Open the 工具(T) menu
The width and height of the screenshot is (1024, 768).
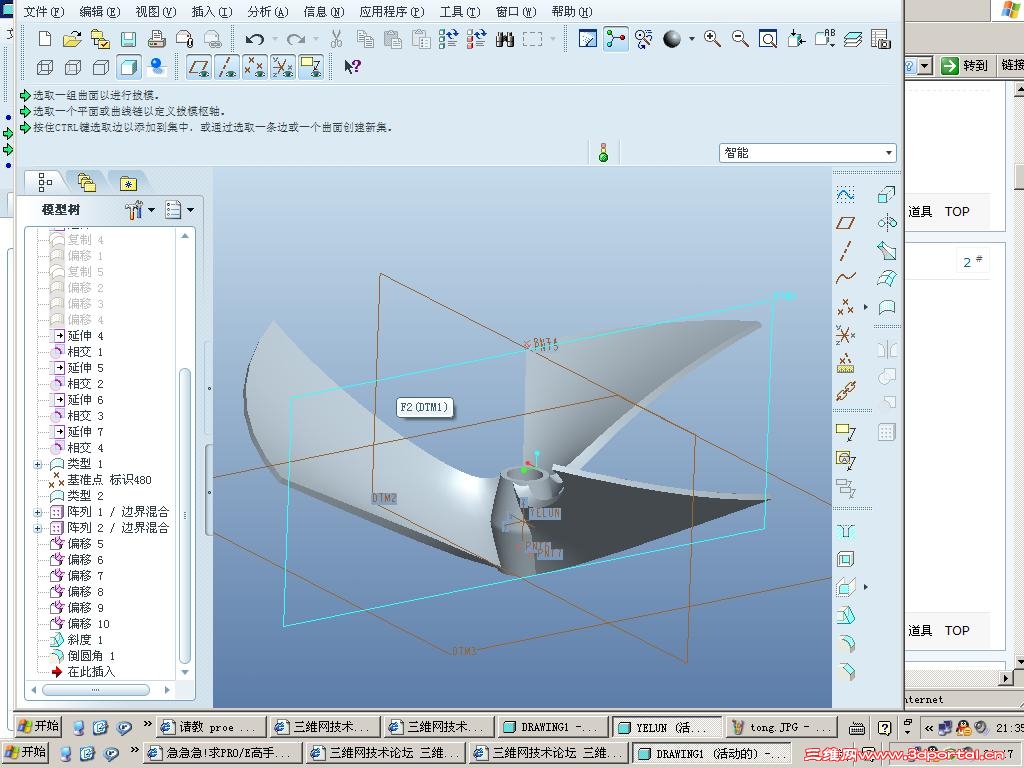coord(460,12)
